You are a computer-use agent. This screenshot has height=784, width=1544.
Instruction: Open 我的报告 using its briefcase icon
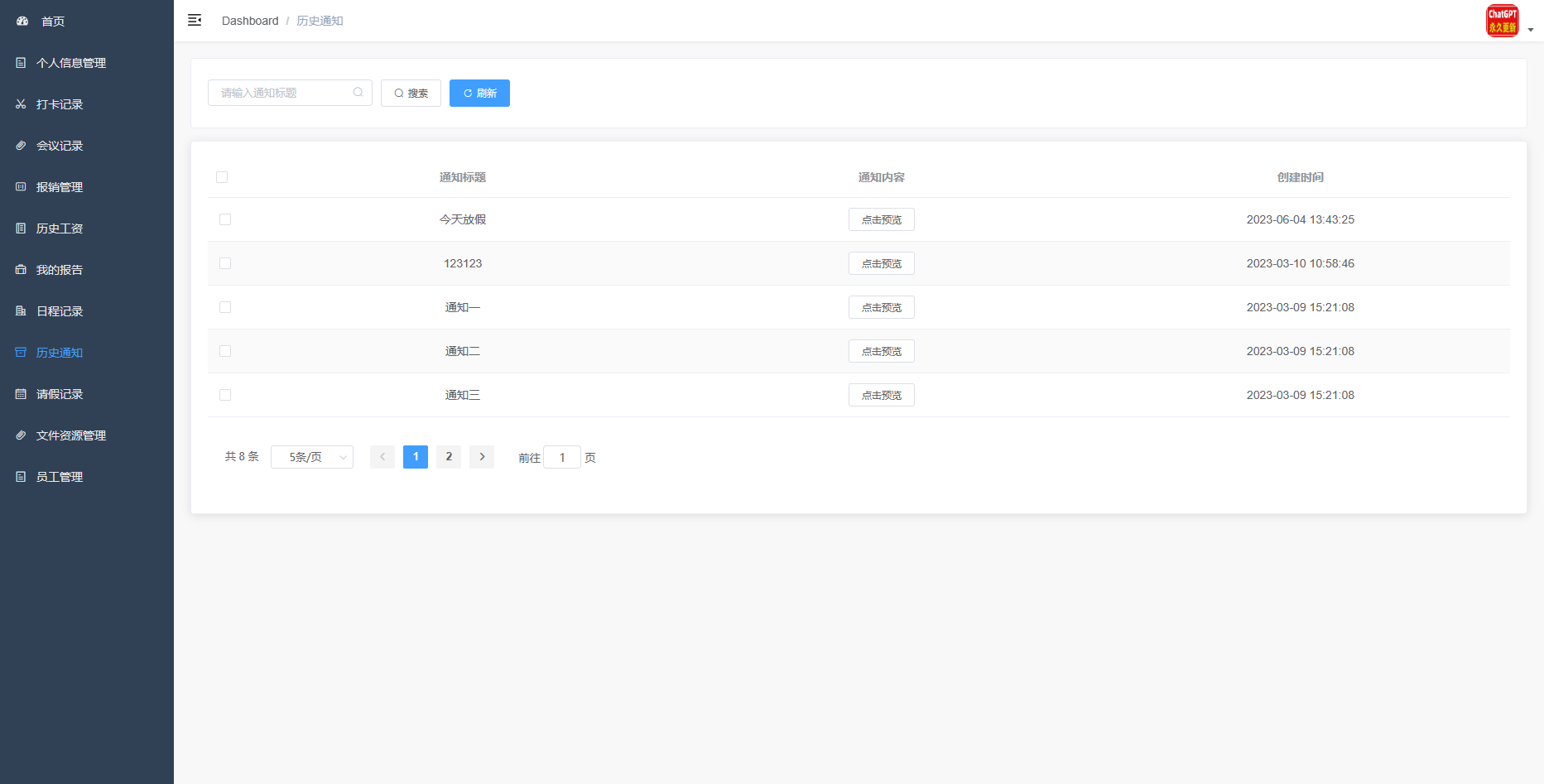[21, 269]
